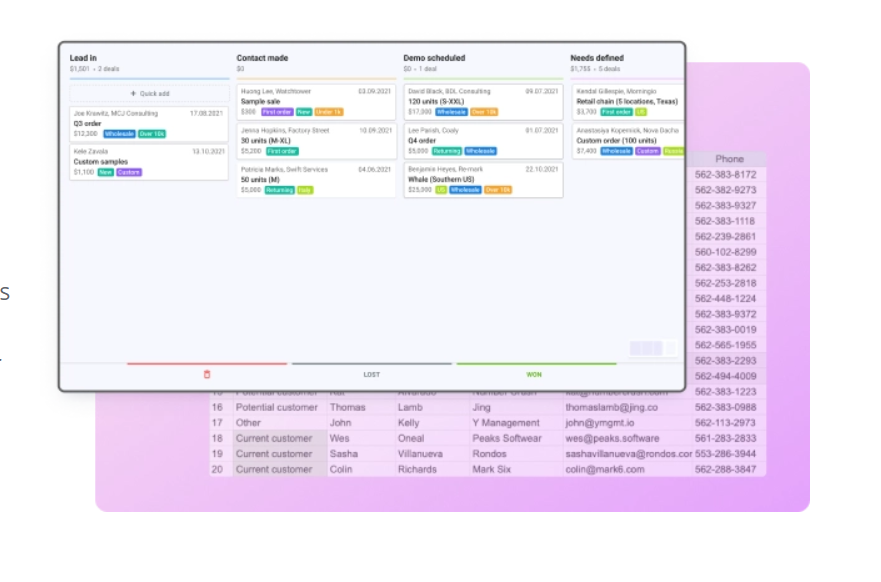Click the green "New" tag swatch
This screenshot has height=582, width=881.
point(104,172)
